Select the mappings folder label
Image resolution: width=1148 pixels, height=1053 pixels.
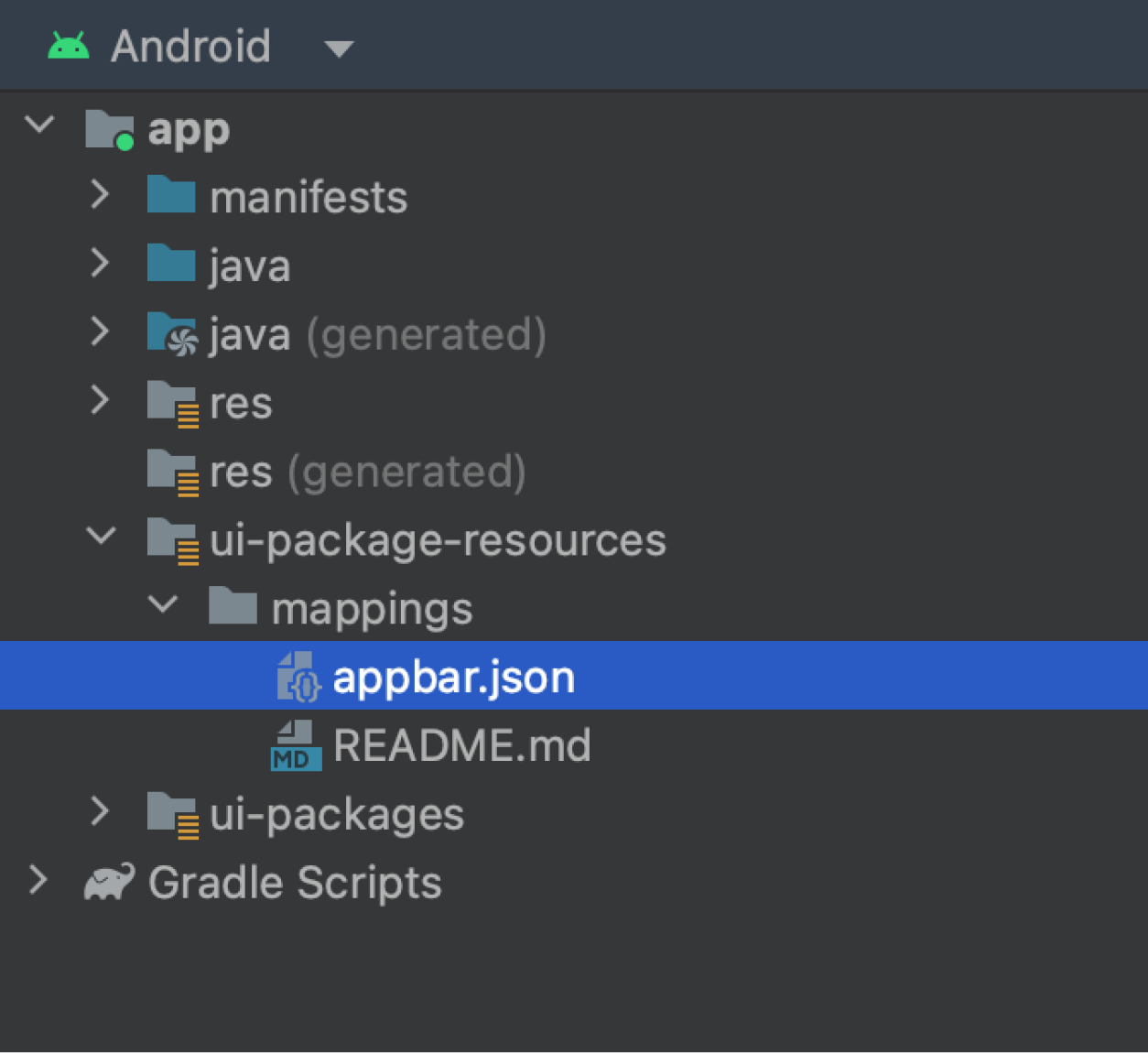(x=372, y=611)
